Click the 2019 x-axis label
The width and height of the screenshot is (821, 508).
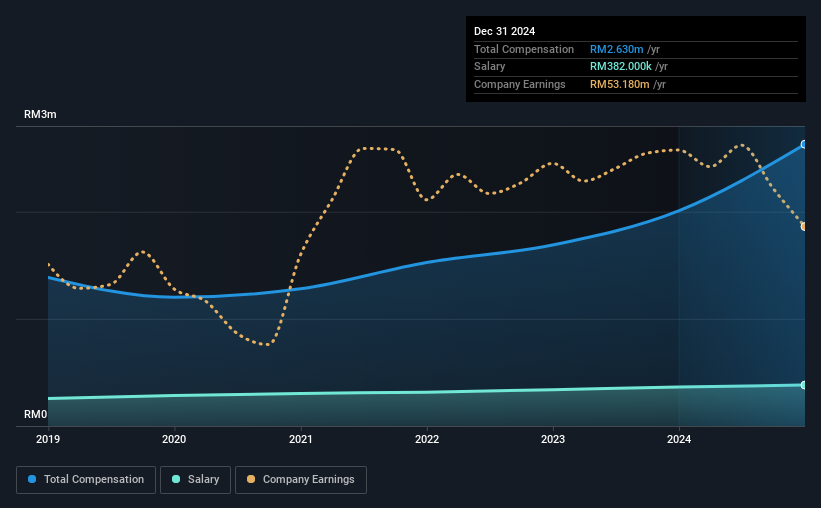pos(48,439)
